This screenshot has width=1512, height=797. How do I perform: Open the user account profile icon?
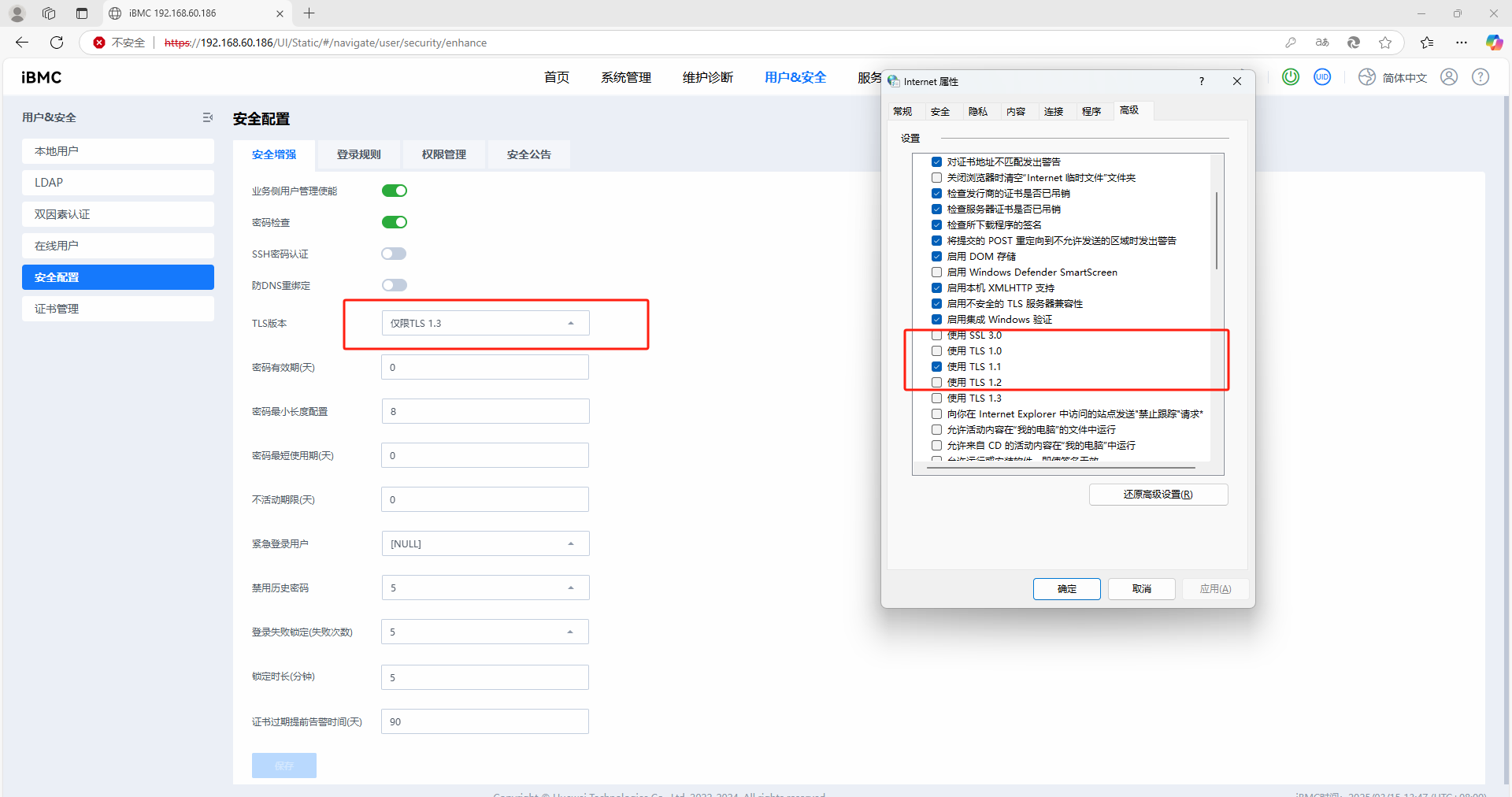pos(1449,77)
